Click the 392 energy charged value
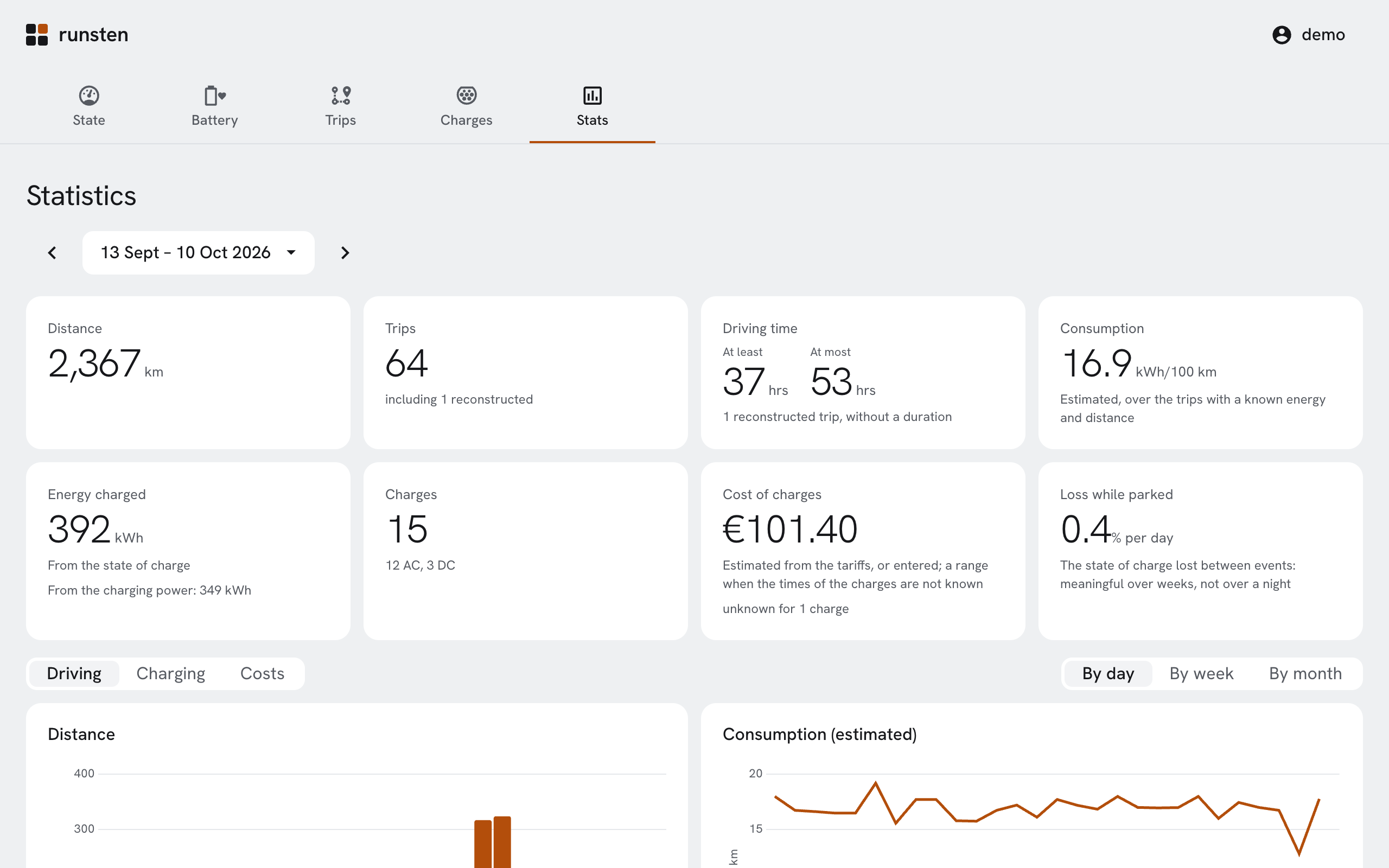Screen dimensions: 1389x868 (x=79, y=529)
